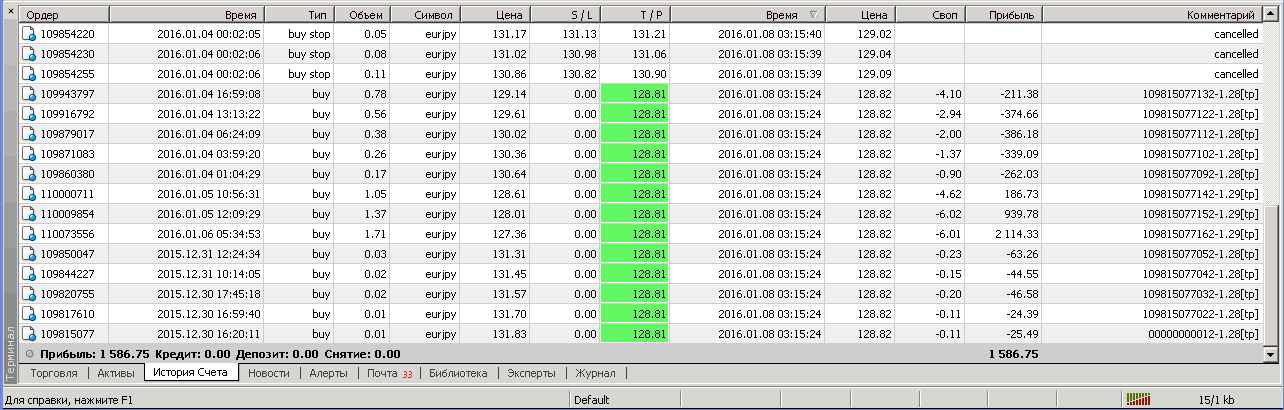
Task: Click the green T/P cell for order 109943797
Action: click(635, 94)
